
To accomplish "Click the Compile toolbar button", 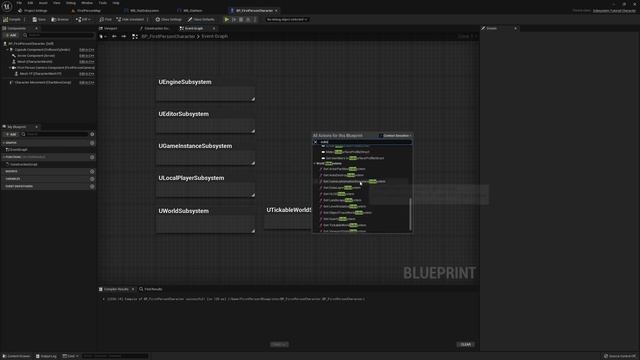I will pyautogui.click(x=12, y=19).
